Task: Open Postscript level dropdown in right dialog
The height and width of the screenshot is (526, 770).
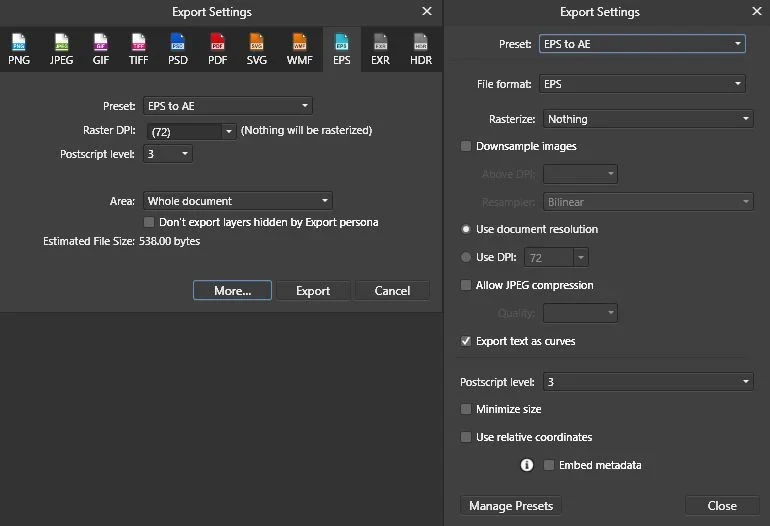Action: coord(648,382)
